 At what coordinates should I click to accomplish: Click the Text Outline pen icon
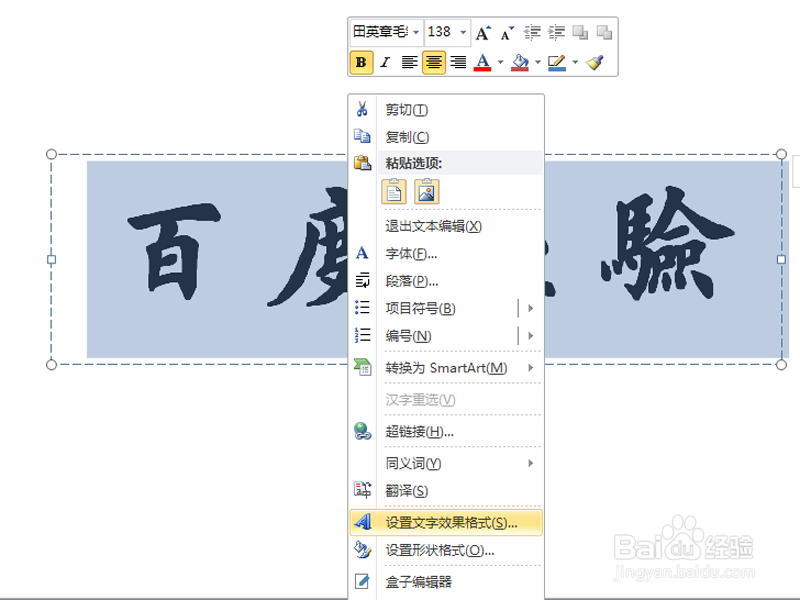tap(556, 62)
